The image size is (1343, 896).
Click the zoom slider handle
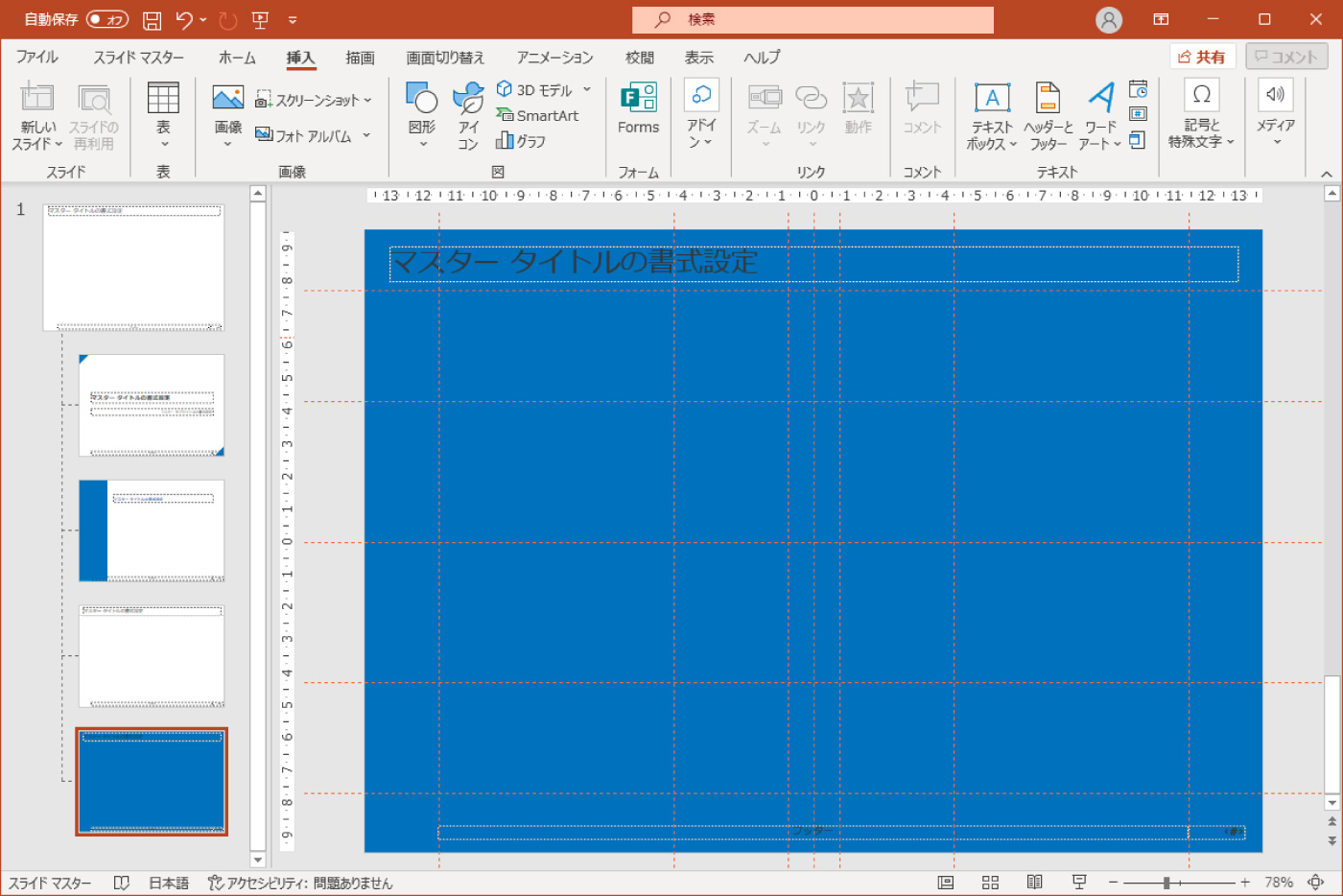(1166, 883)
